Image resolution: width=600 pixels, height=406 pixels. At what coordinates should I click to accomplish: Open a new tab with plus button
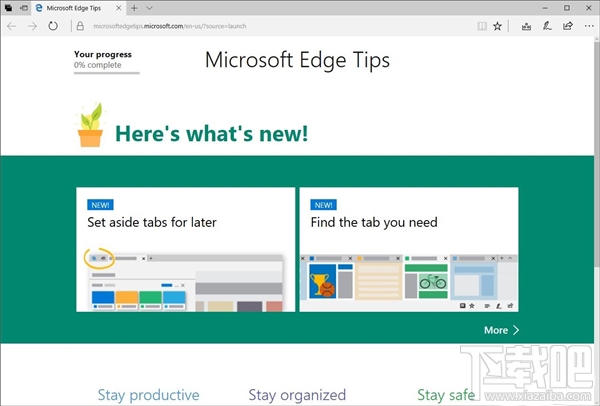pyautogui.click(x=134, y=8)
